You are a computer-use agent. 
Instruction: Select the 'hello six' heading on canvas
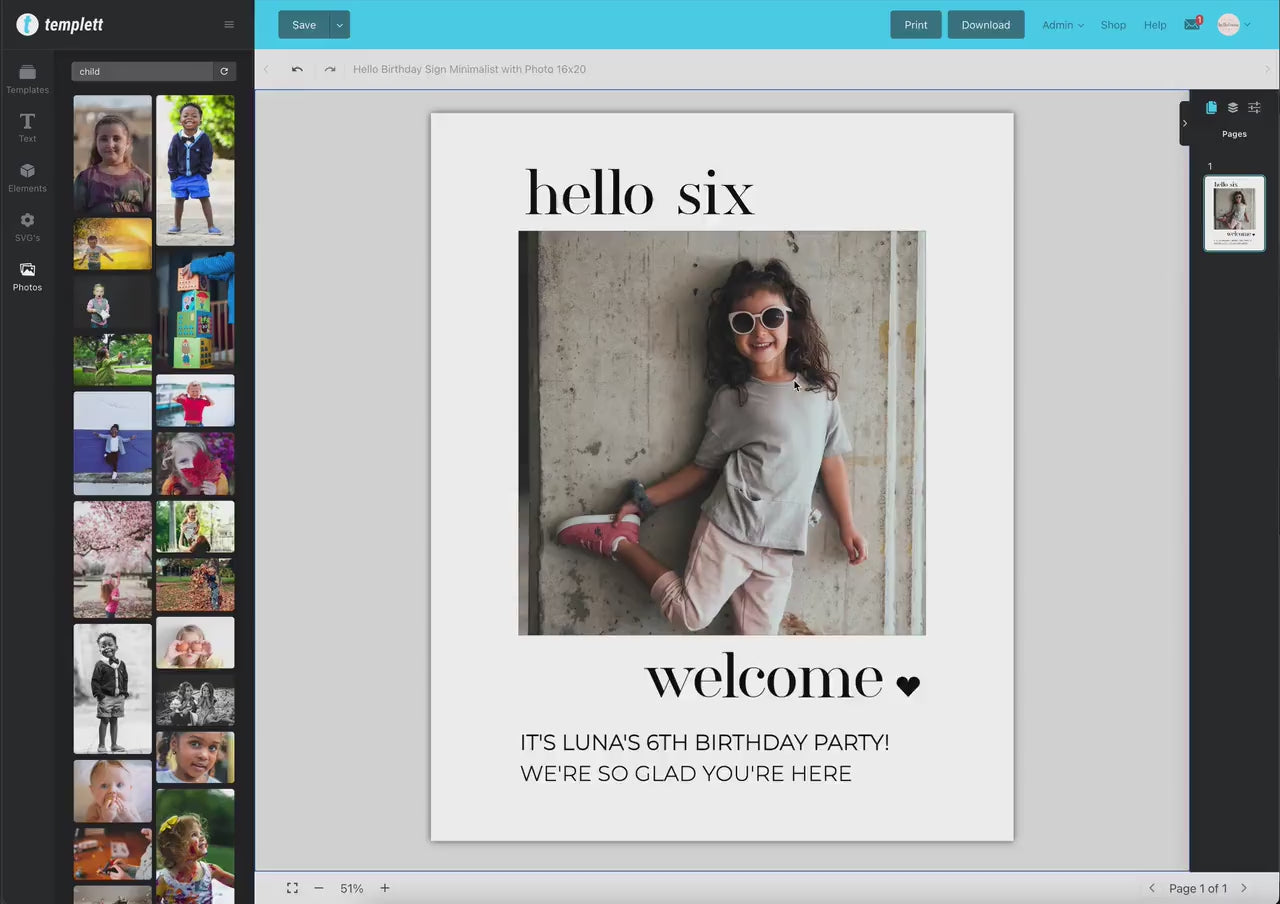640,192
